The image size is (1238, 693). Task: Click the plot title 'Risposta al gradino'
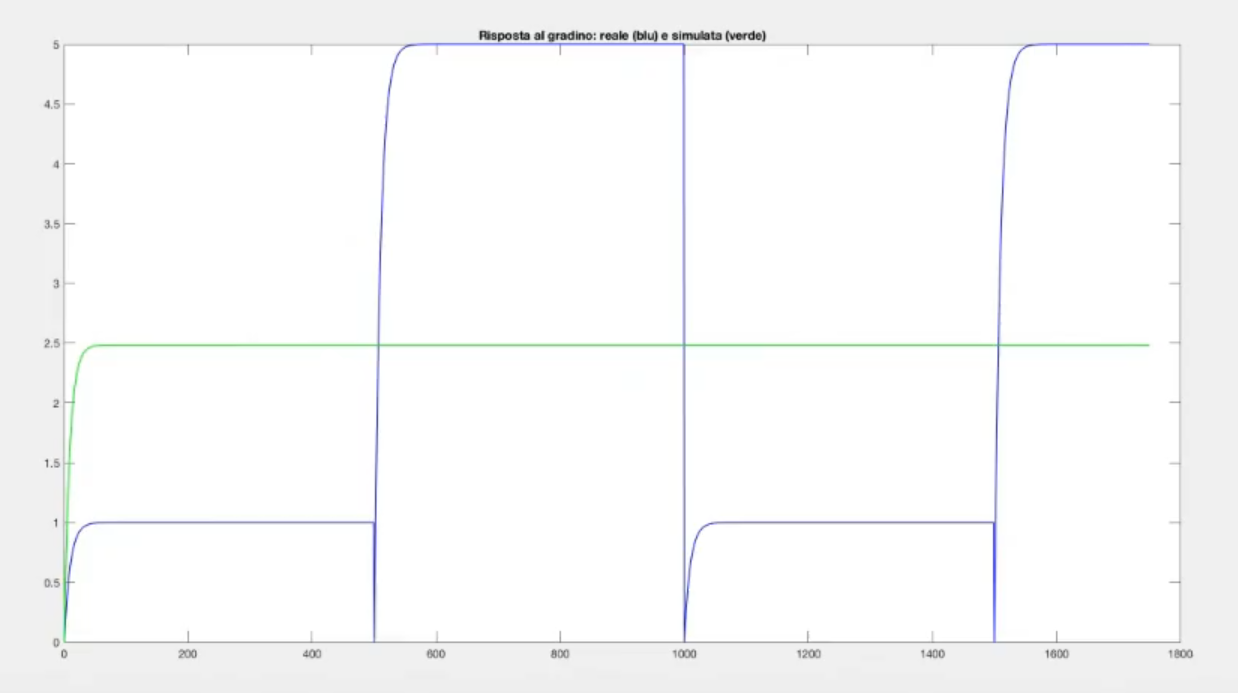622,36
